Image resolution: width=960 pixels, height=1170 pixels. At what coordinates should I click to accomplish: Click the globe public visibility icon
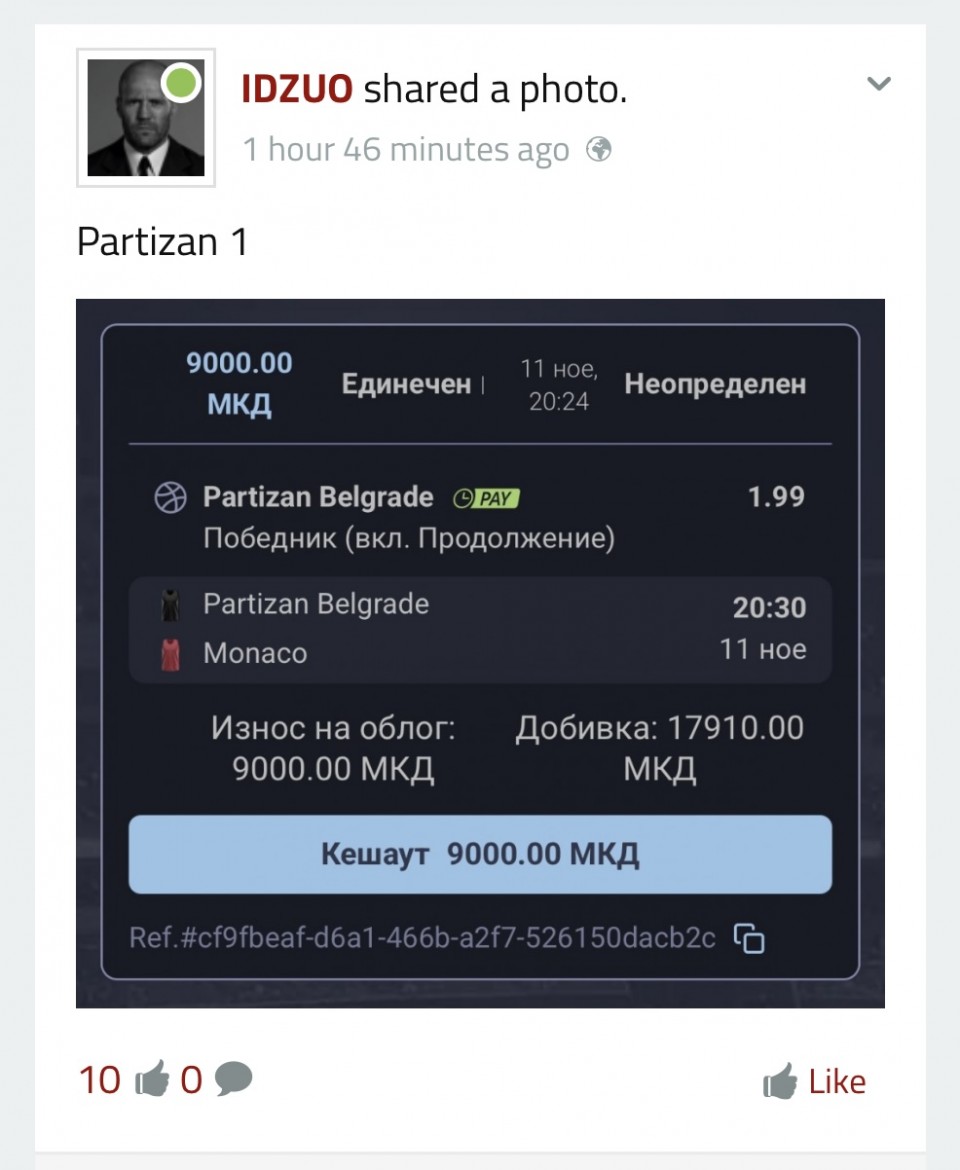(x=598, y=149)
